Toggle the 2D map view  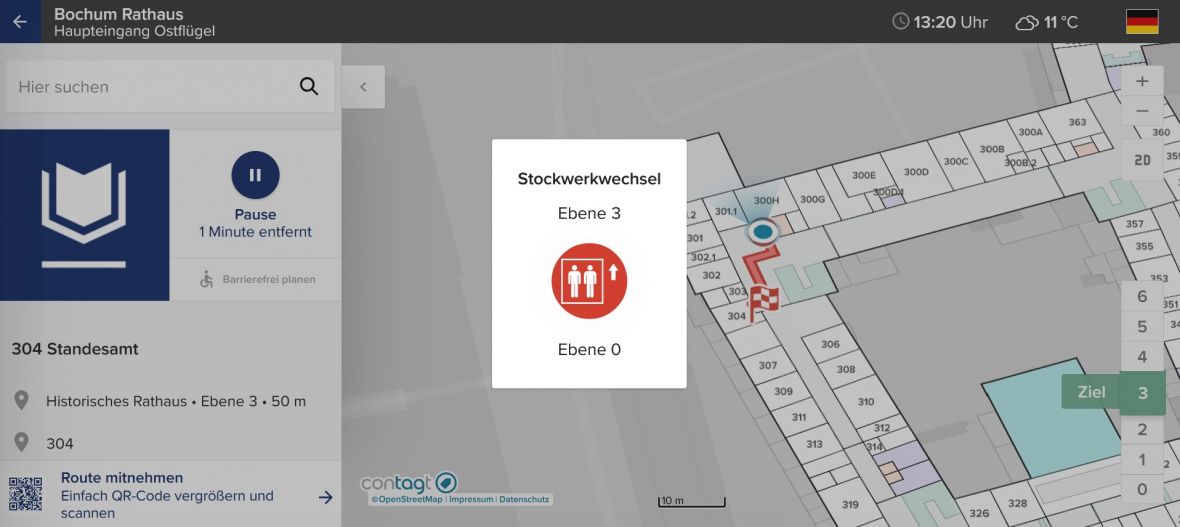pyautogui.click(x=1142, y=160)
